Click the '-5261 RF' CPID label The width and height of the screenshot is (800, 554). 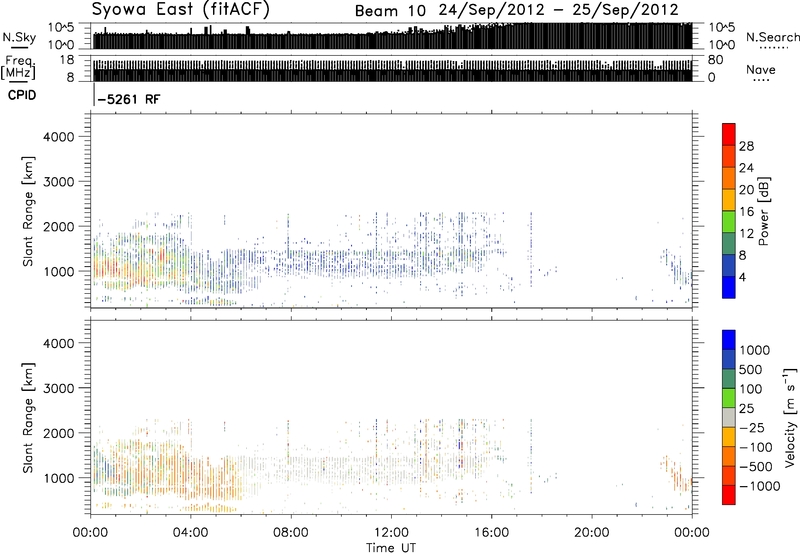pos(129,99)
